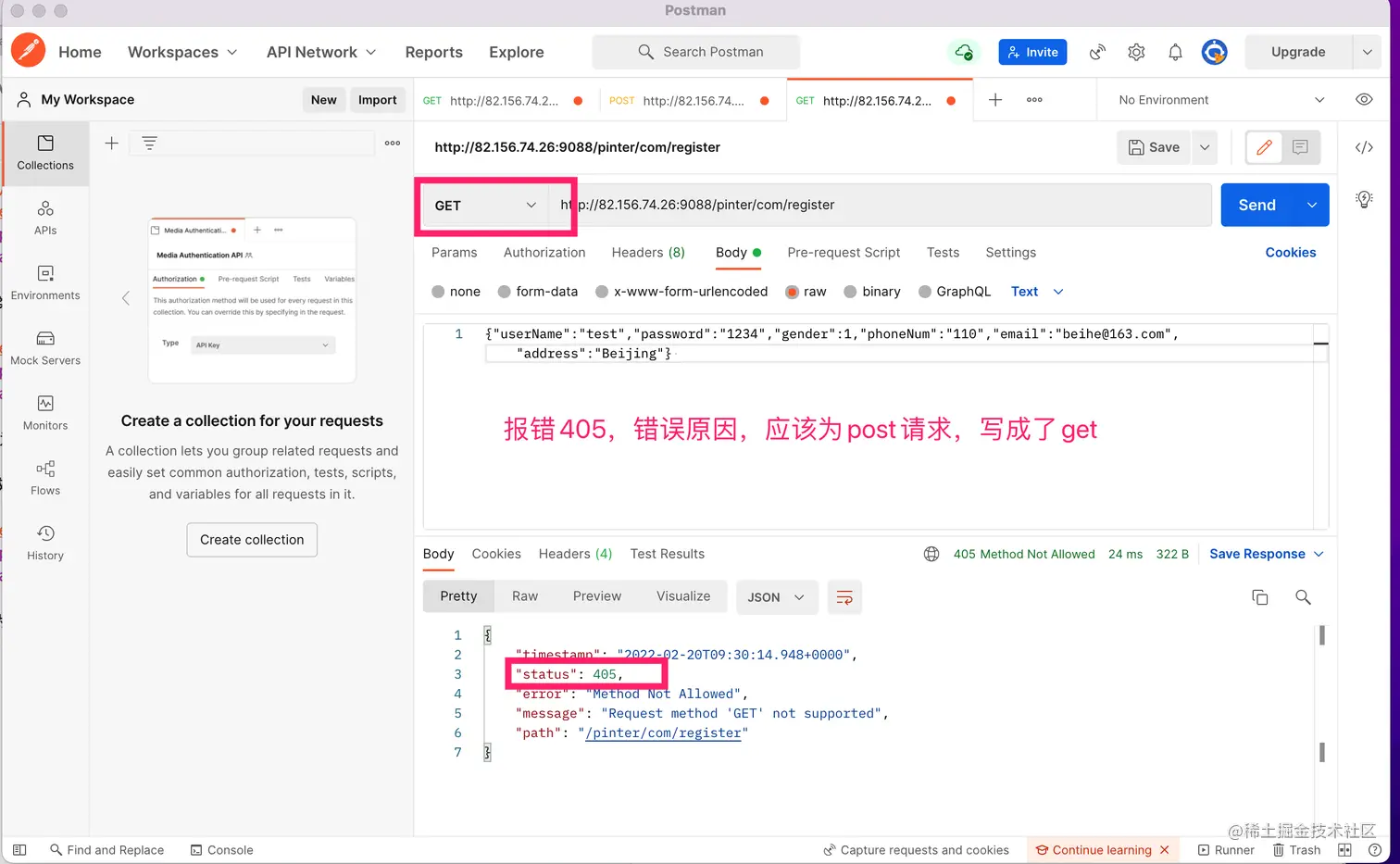Open the APIs sidebar panel
The image size is (1400, 864).
click(45, 219)
